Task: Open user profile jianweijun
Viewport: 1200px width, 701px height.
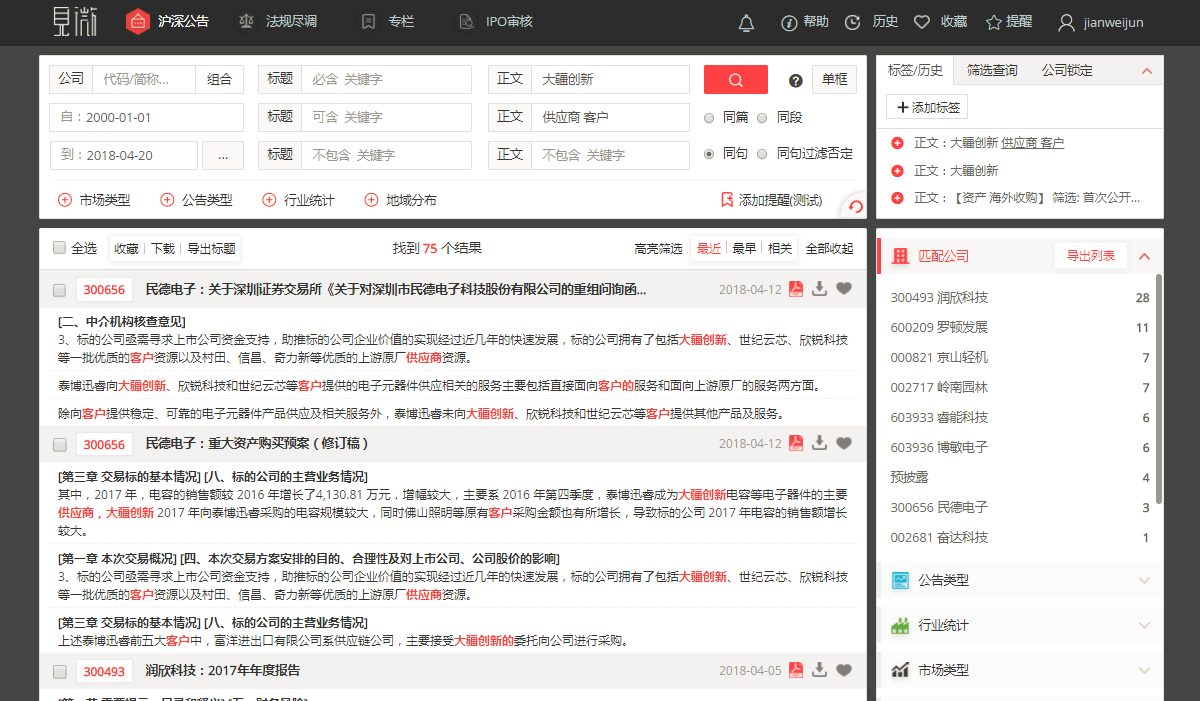Action: tap(1100, 22)
